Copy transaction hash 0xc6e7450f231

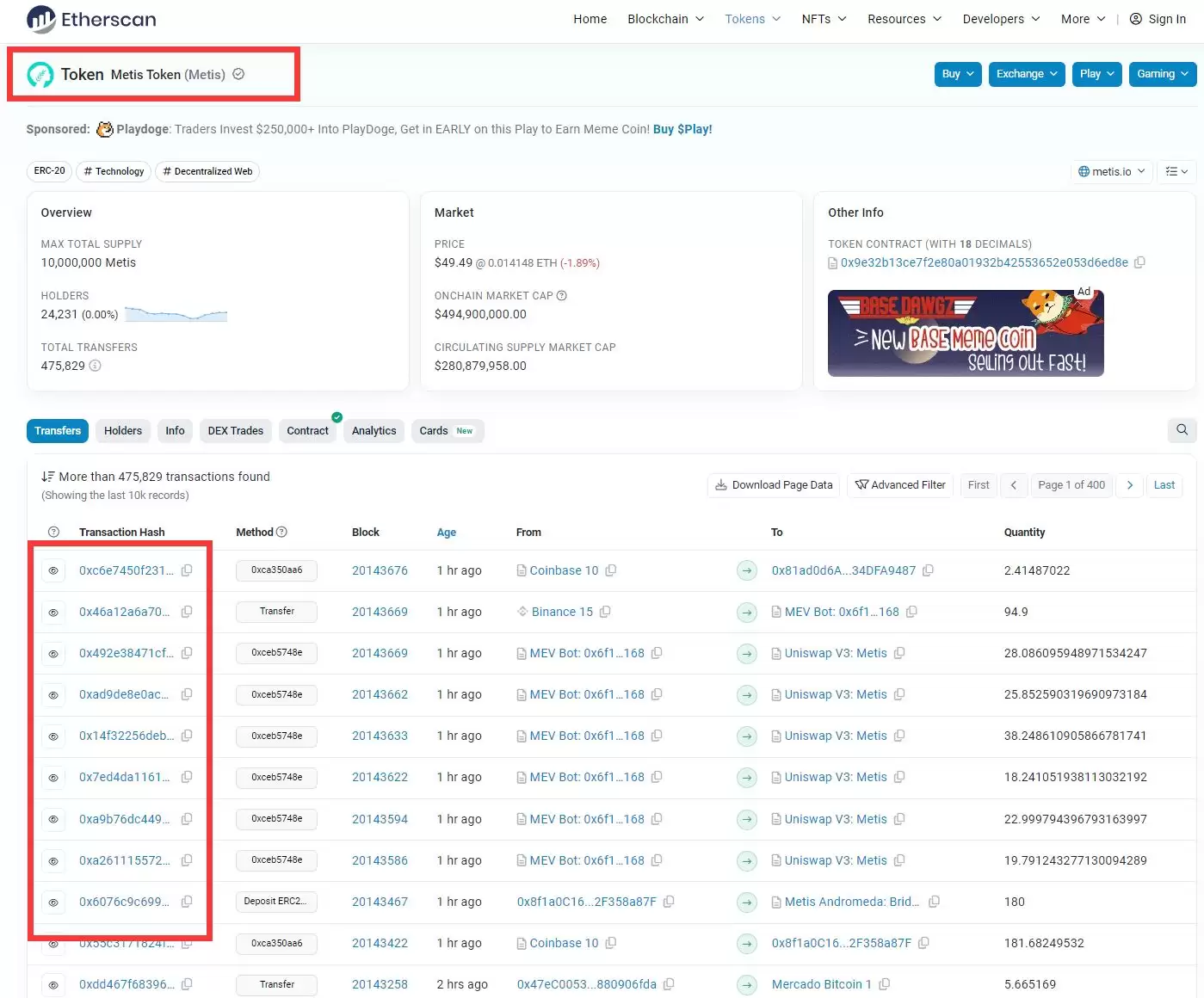tap(187, 570)
